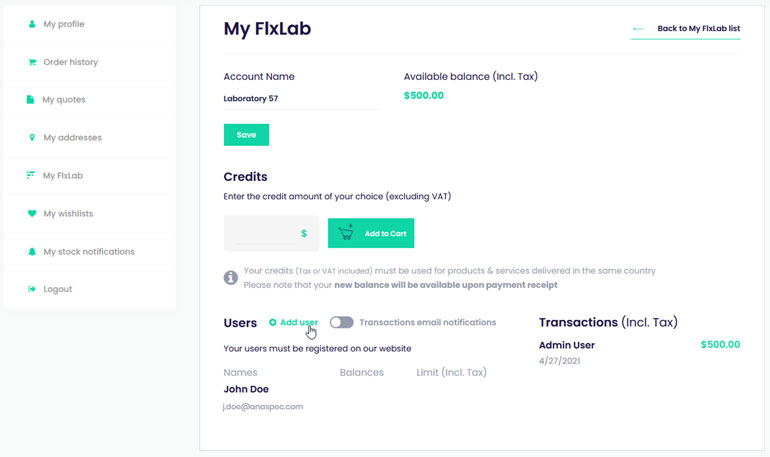Click the My wishlists heart icon

coord(32,214)
